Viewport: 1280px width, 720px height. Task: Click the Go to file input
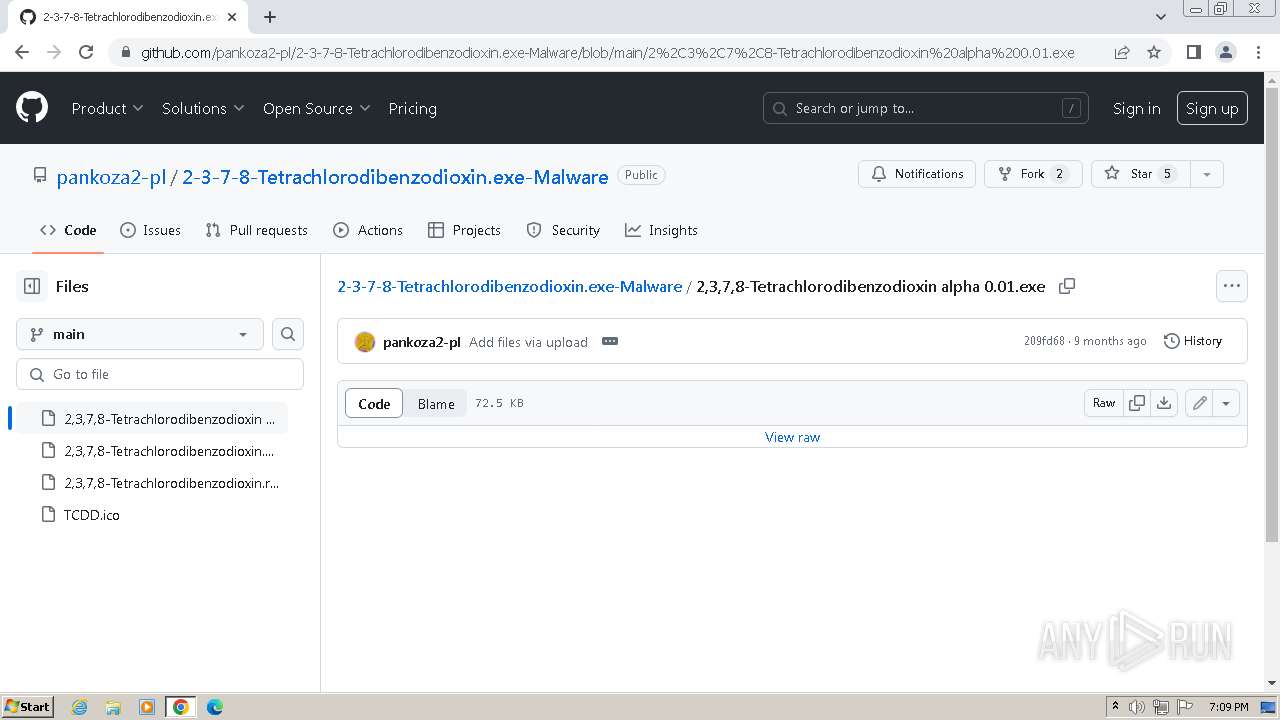[x=160, y=374]
